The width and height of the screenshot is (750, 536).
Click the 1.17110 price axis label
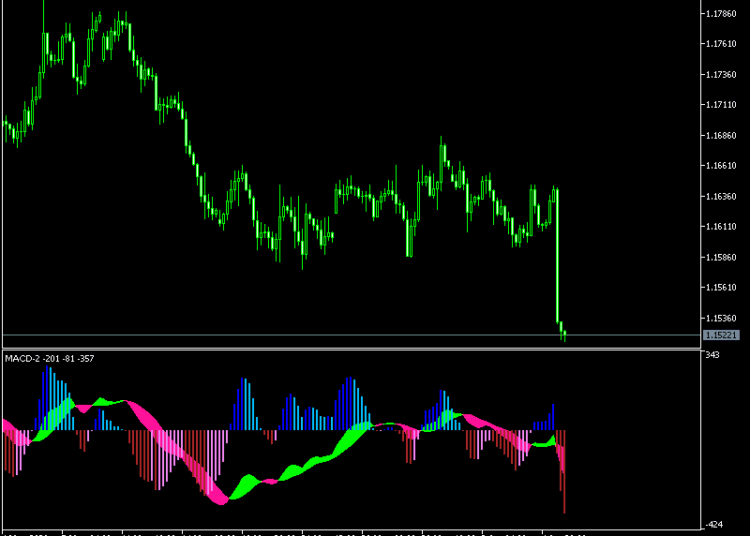(721, 105)
